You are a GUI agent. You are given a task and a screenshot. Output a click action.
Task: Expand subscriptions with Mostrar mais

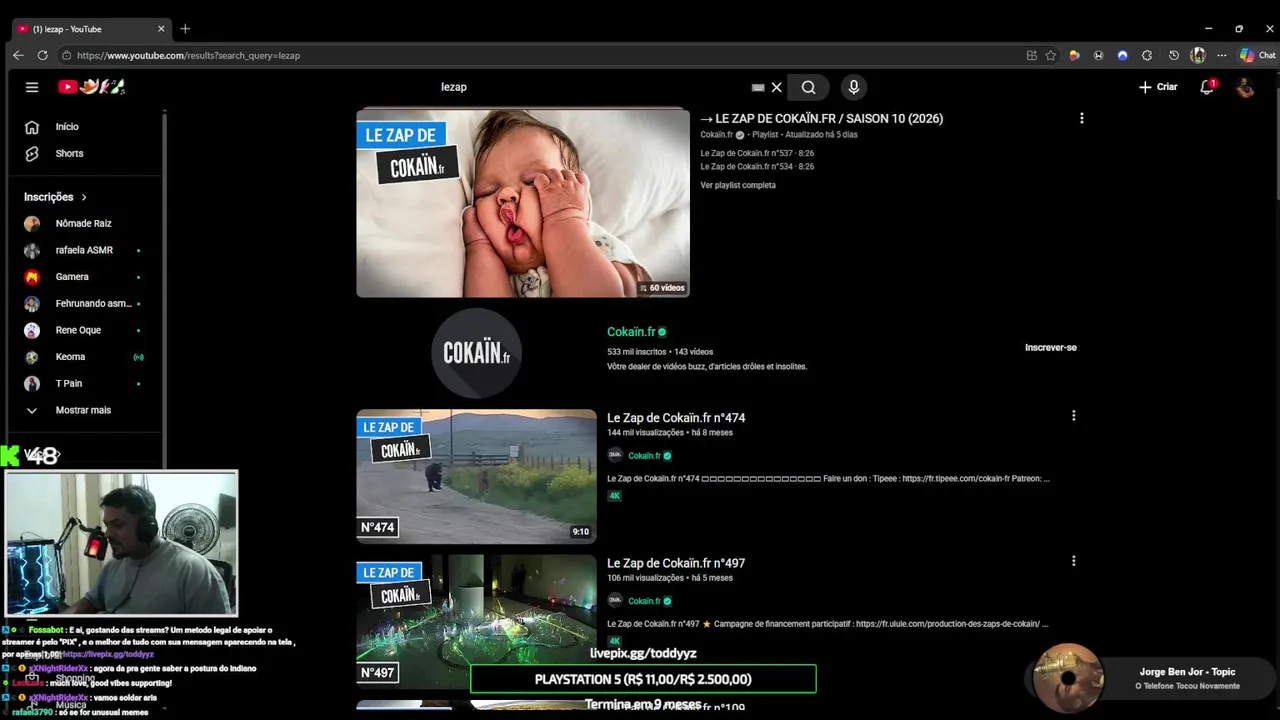(x=85, y=410)
